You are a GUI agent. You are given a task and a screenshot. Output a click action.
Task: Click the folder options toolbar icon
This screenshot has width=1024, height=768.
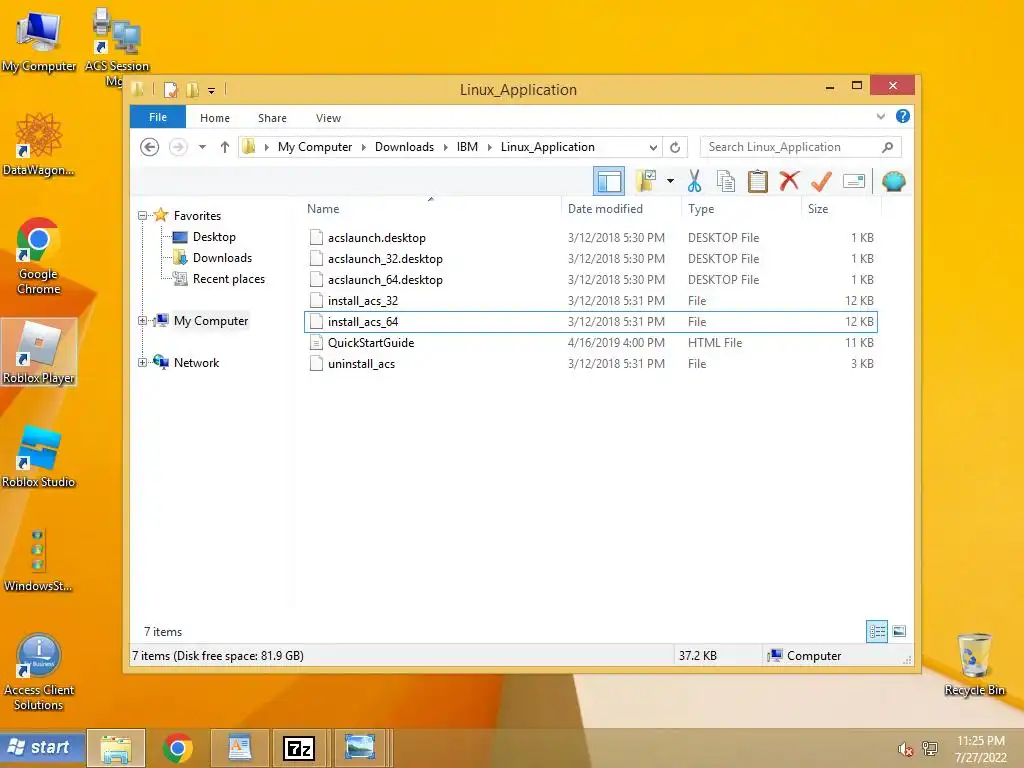[x=646, y=181]
